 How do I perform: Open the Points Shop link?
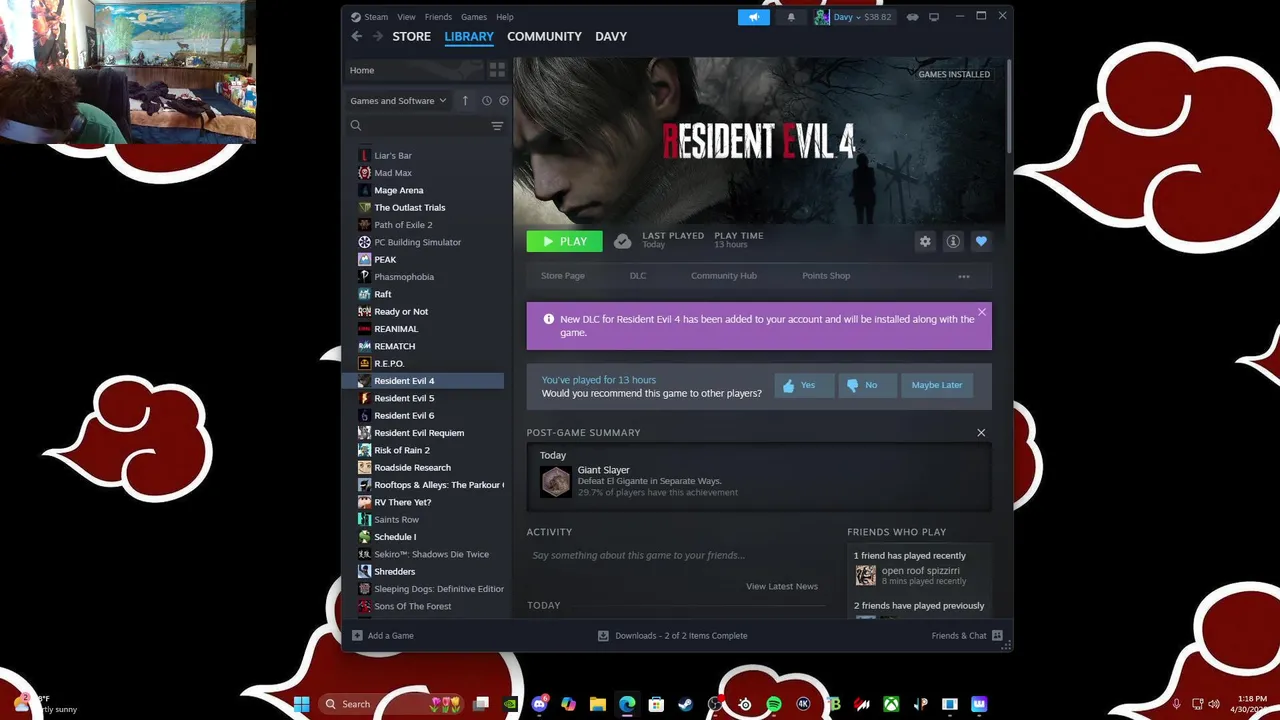(826, 276)
